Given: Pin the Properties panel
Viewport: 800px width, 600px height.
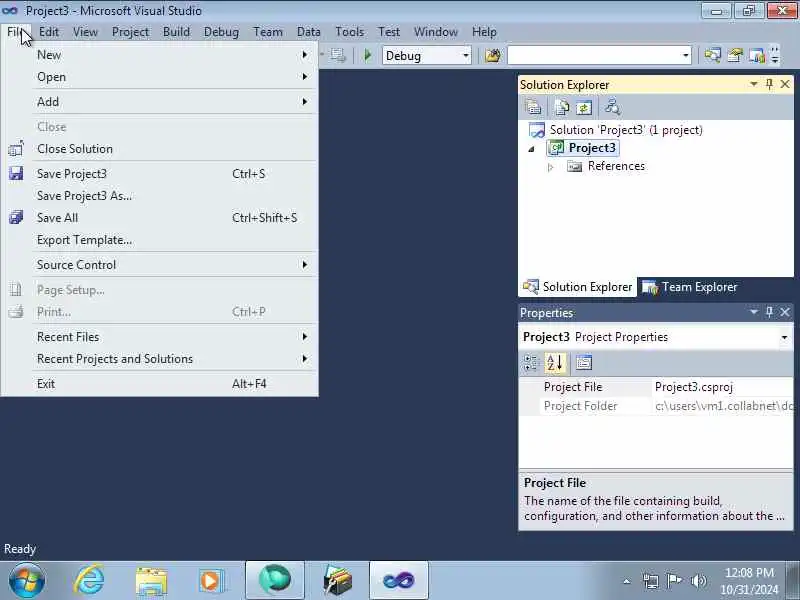Looking at the screenshot, I should tap(769, 312).
